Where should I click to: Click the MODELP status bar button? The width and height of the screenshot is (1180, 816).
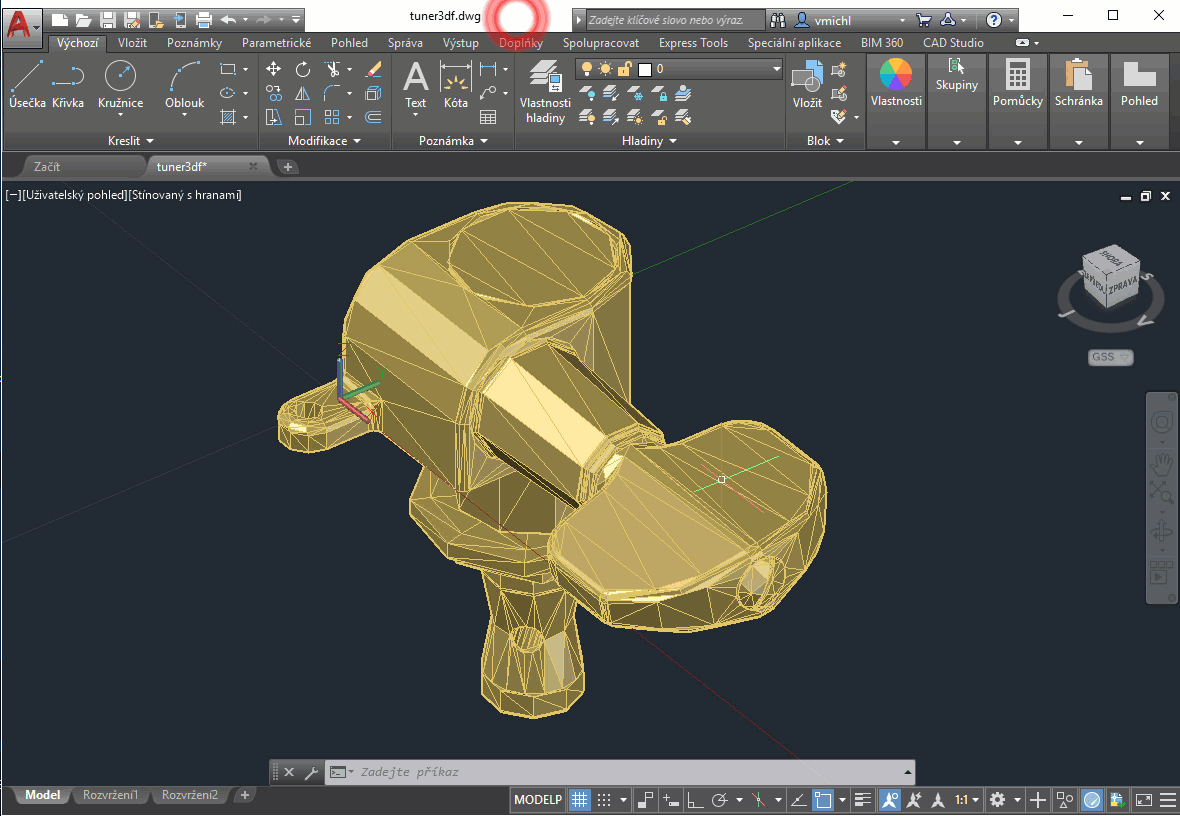tap(537, 800)
